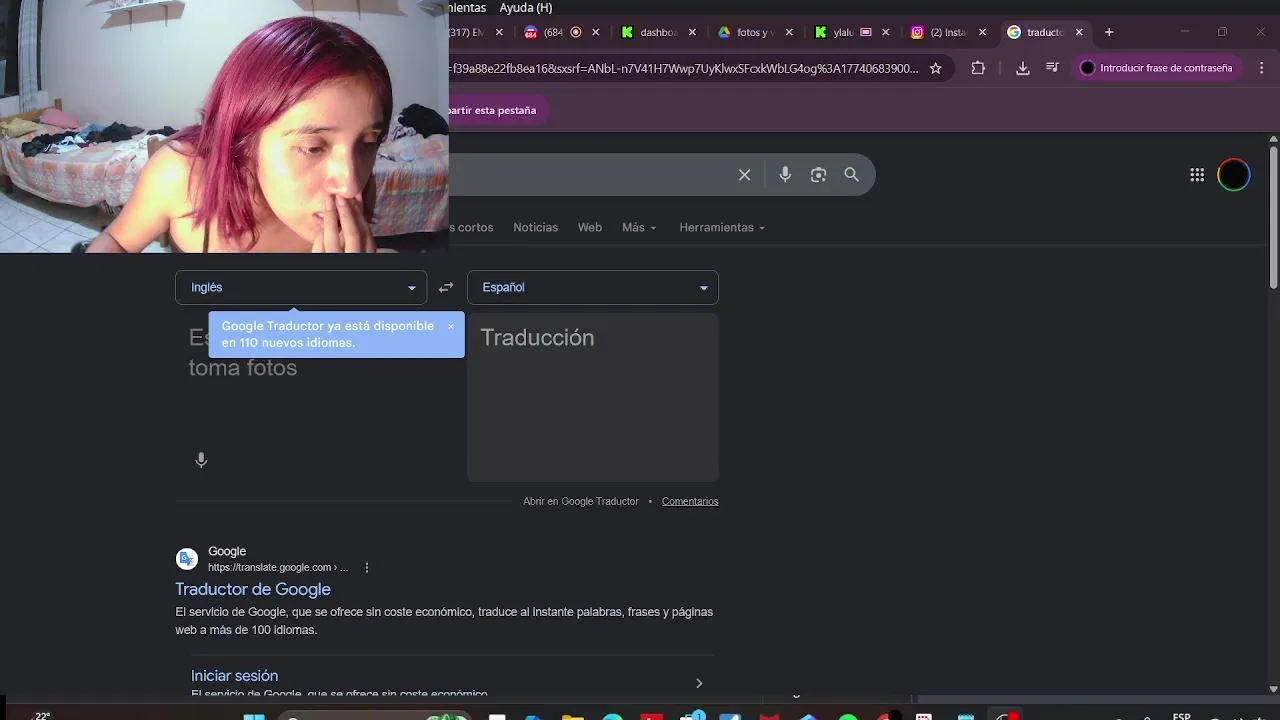Click the media icon on the ylalu tab

(866, 32)
